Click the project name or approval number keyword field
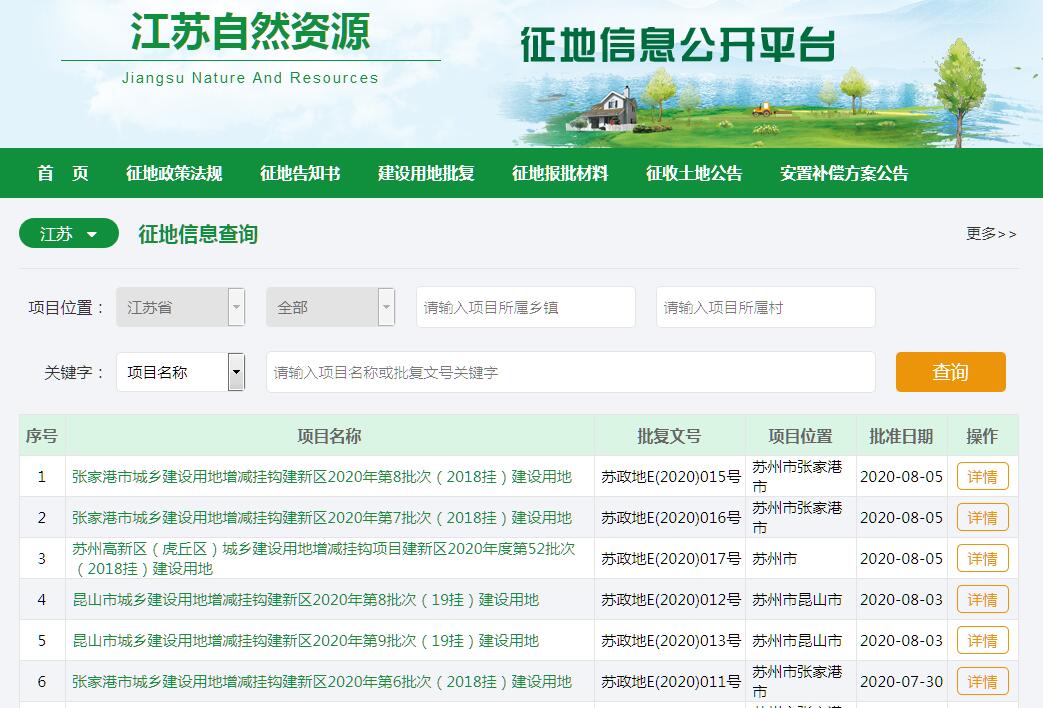The image size is (1043, 708). [570, 372]
